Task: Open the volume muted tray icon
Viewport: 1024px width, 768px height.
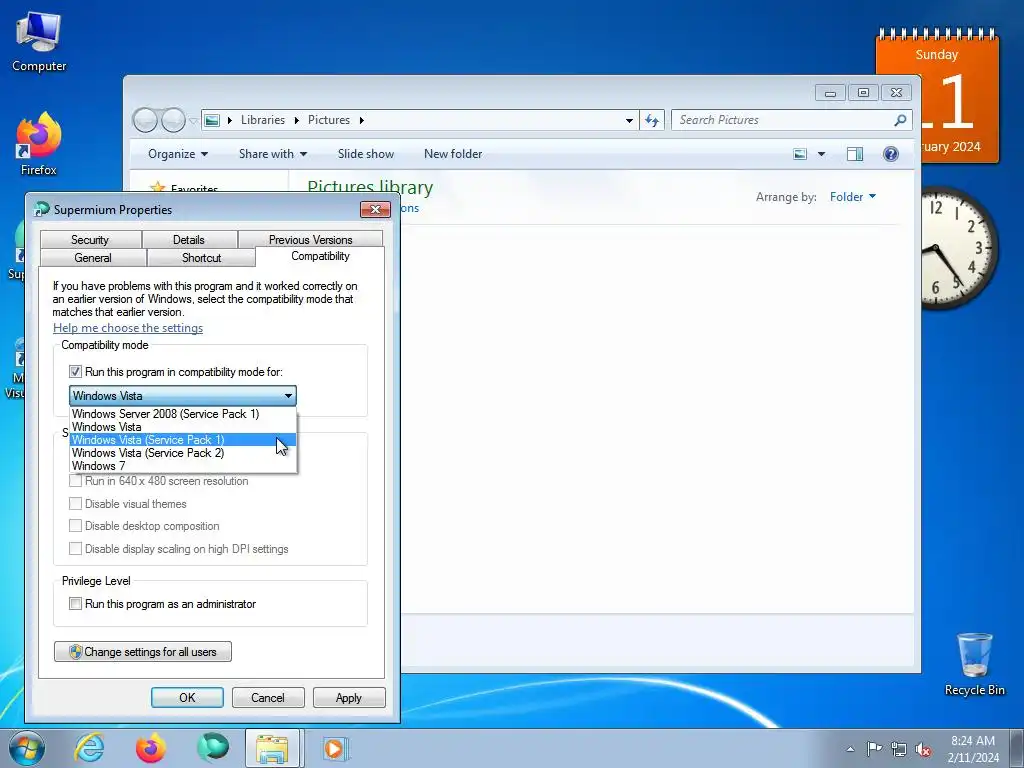Action: (x=923, y=749)
